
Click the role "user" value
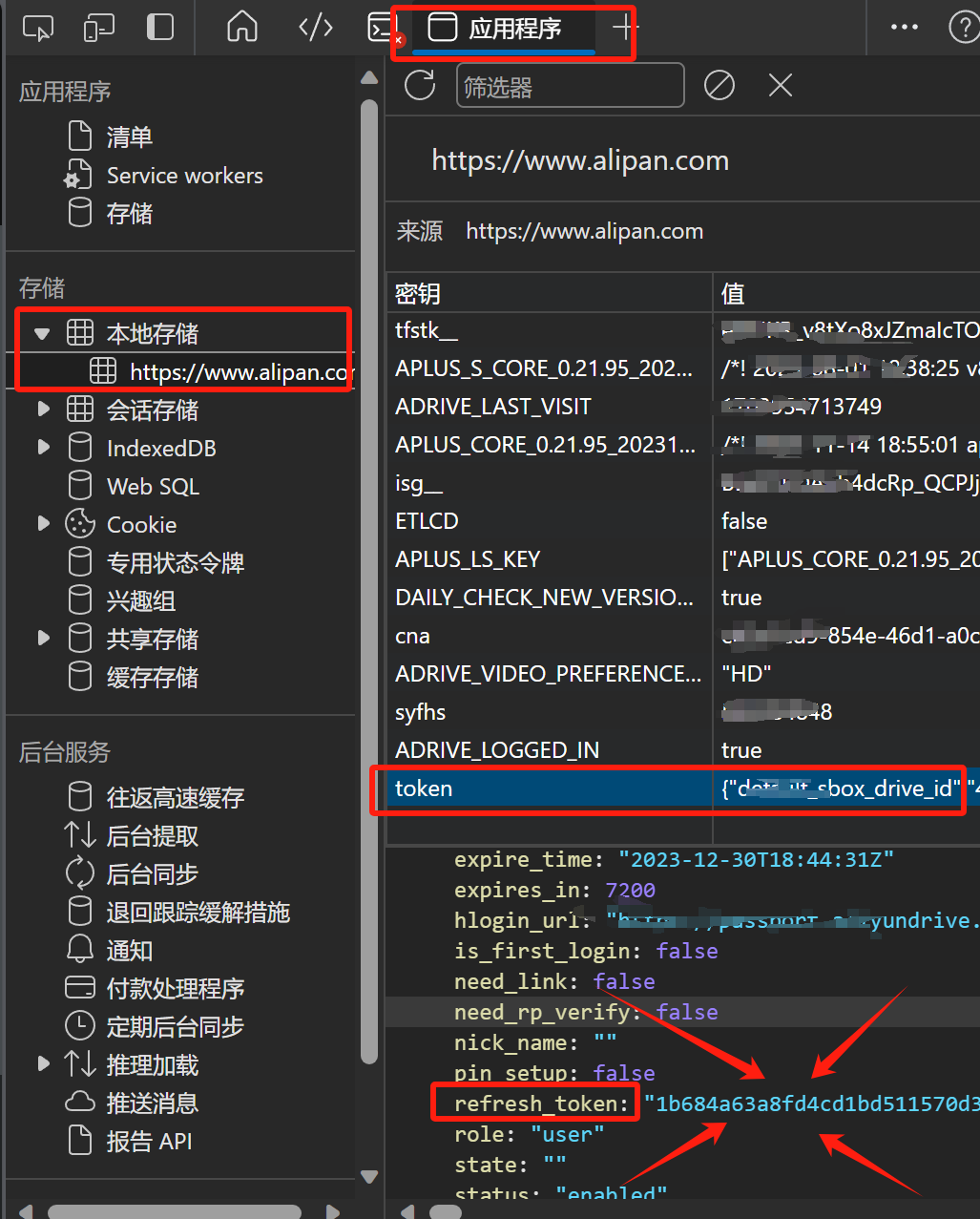tap(568, 1134)
